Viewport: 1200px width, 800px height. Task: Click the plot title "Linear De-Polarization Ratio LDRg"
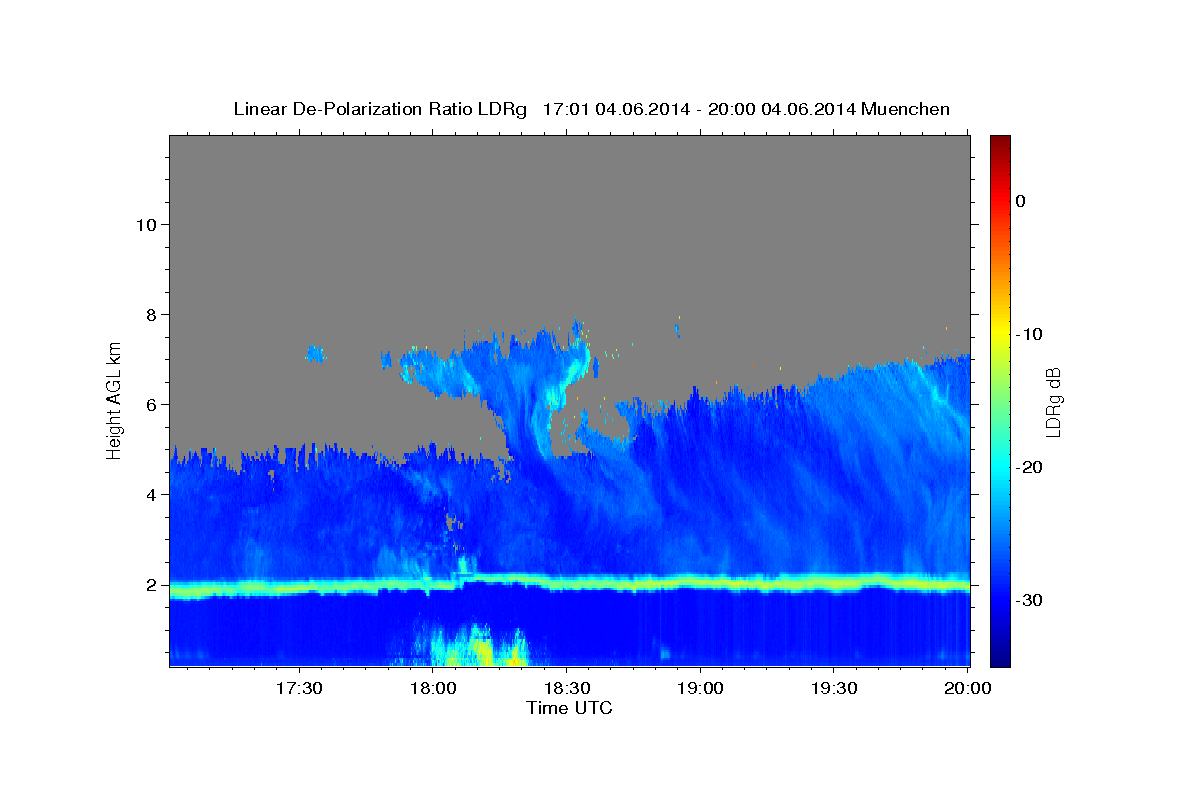click(x=380, y=109)
